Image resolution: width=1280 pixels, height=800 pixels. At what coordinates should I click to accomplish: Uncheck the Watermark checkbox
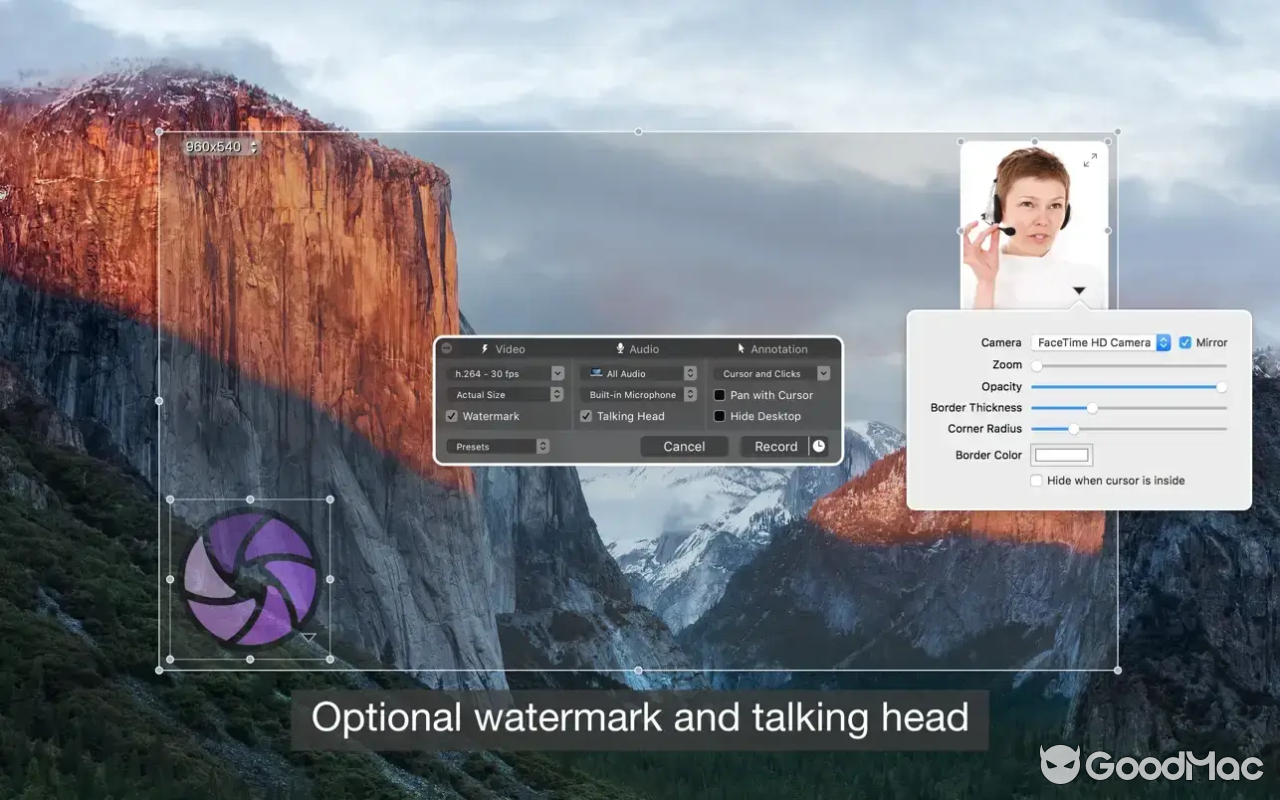[453, 416]
